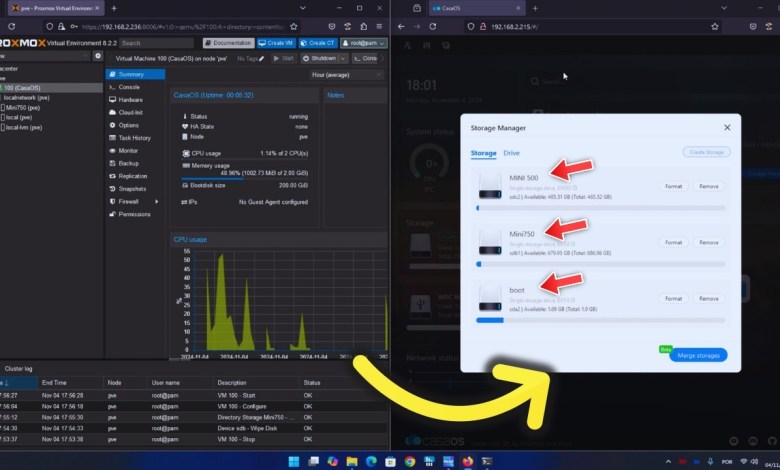Click Format for the boot storage
780x470 pixels.
(674, 299)
